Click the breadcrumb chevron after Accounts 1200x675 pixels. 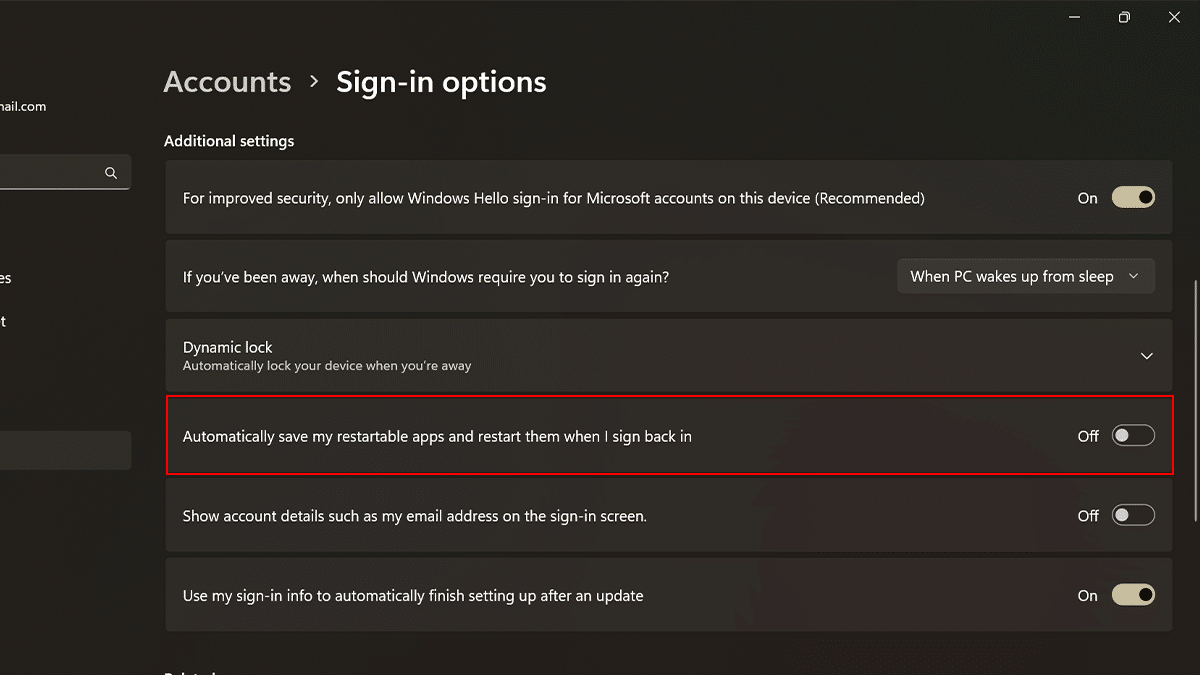tap(314, 81)
